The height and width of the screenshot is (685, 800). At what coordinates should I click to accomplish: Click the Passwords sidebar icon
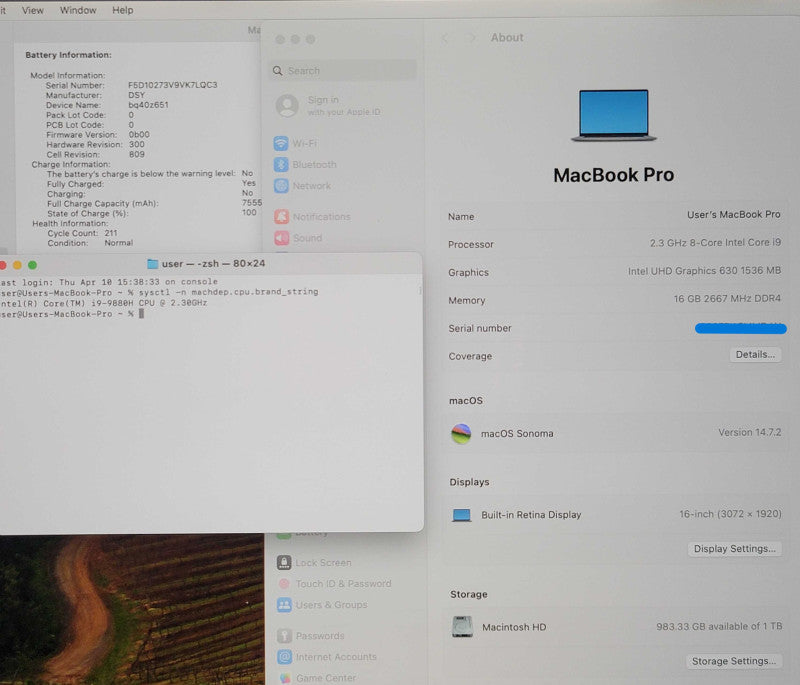pyautogui.click(x=284, y=636)
